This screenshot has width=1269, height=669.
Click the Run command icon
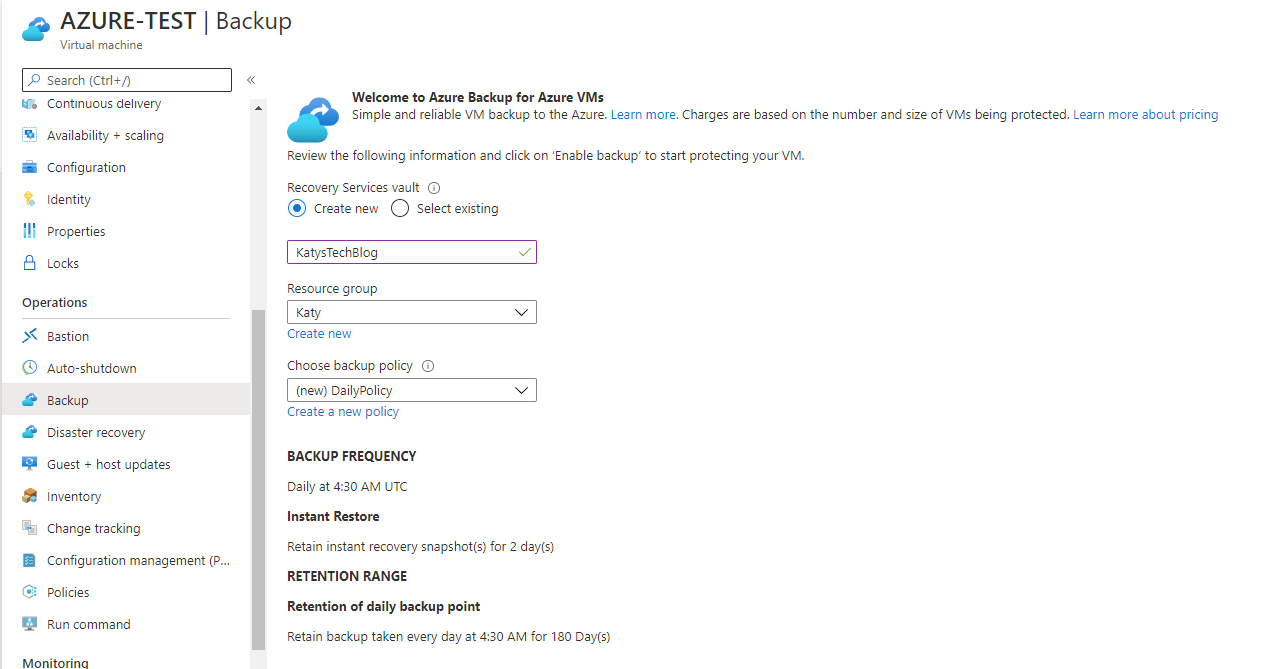tap(30, 624)
